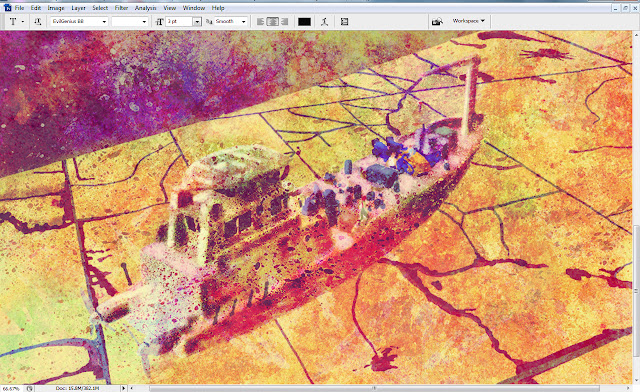Open the Workspace menu button
This screenshot has width=640, height=392.
(468, 21)
